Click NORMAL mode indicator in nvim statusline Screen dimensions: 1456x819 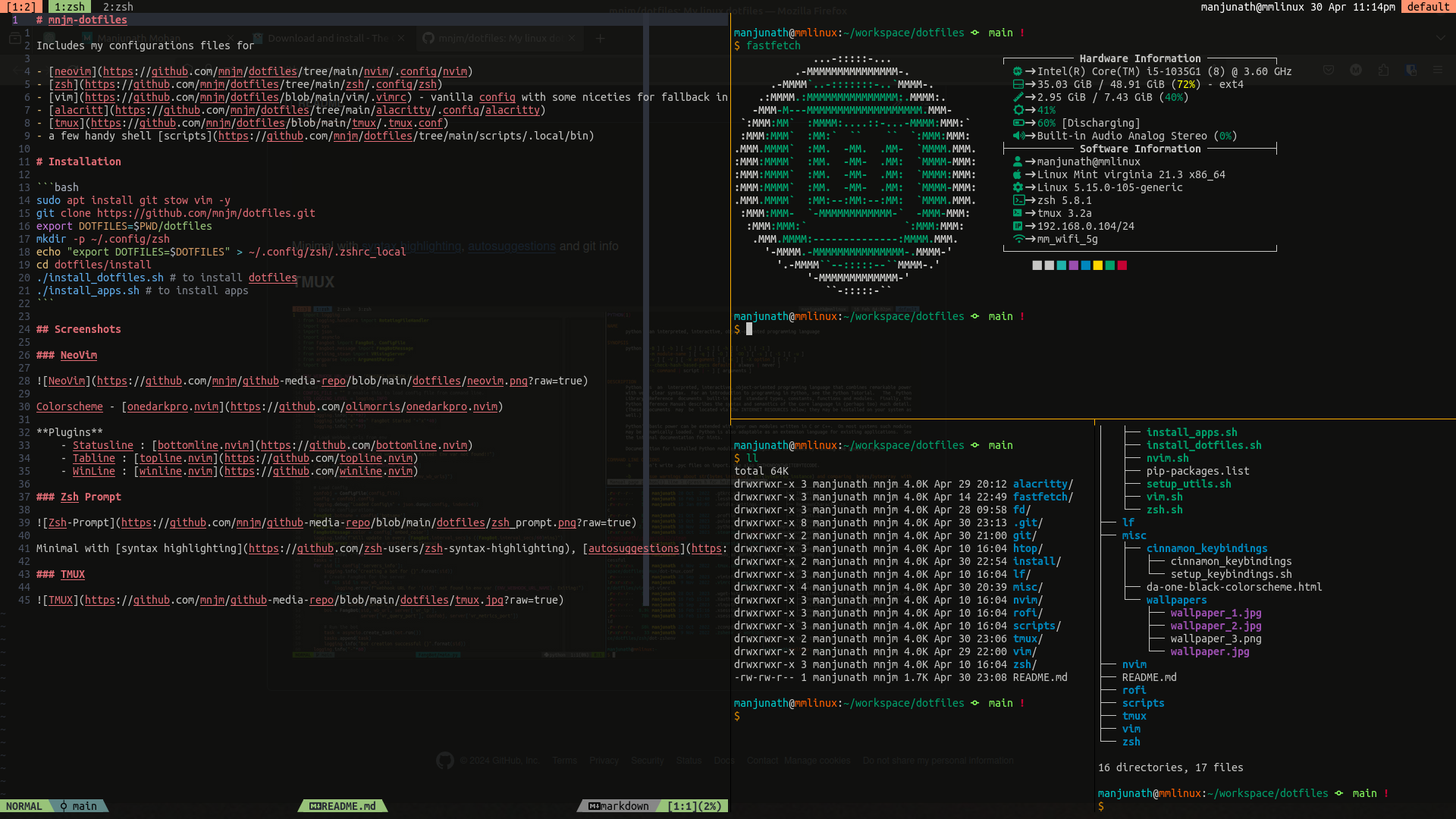(x=24, y=806)
